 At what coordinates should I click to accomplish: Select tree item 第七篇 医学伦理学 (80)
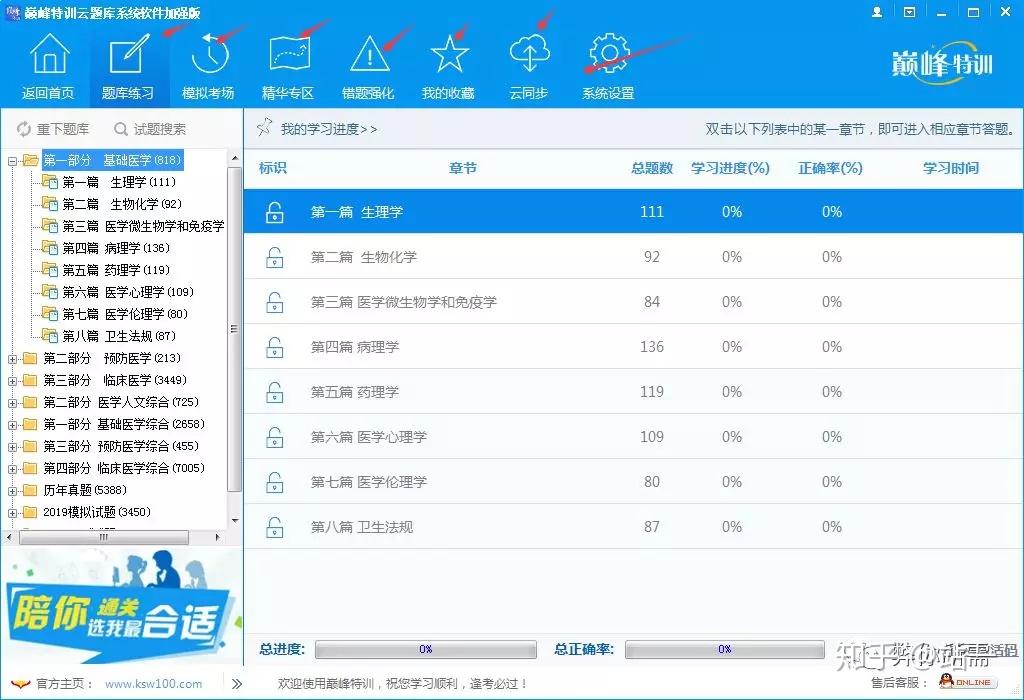tap(125, 314)
